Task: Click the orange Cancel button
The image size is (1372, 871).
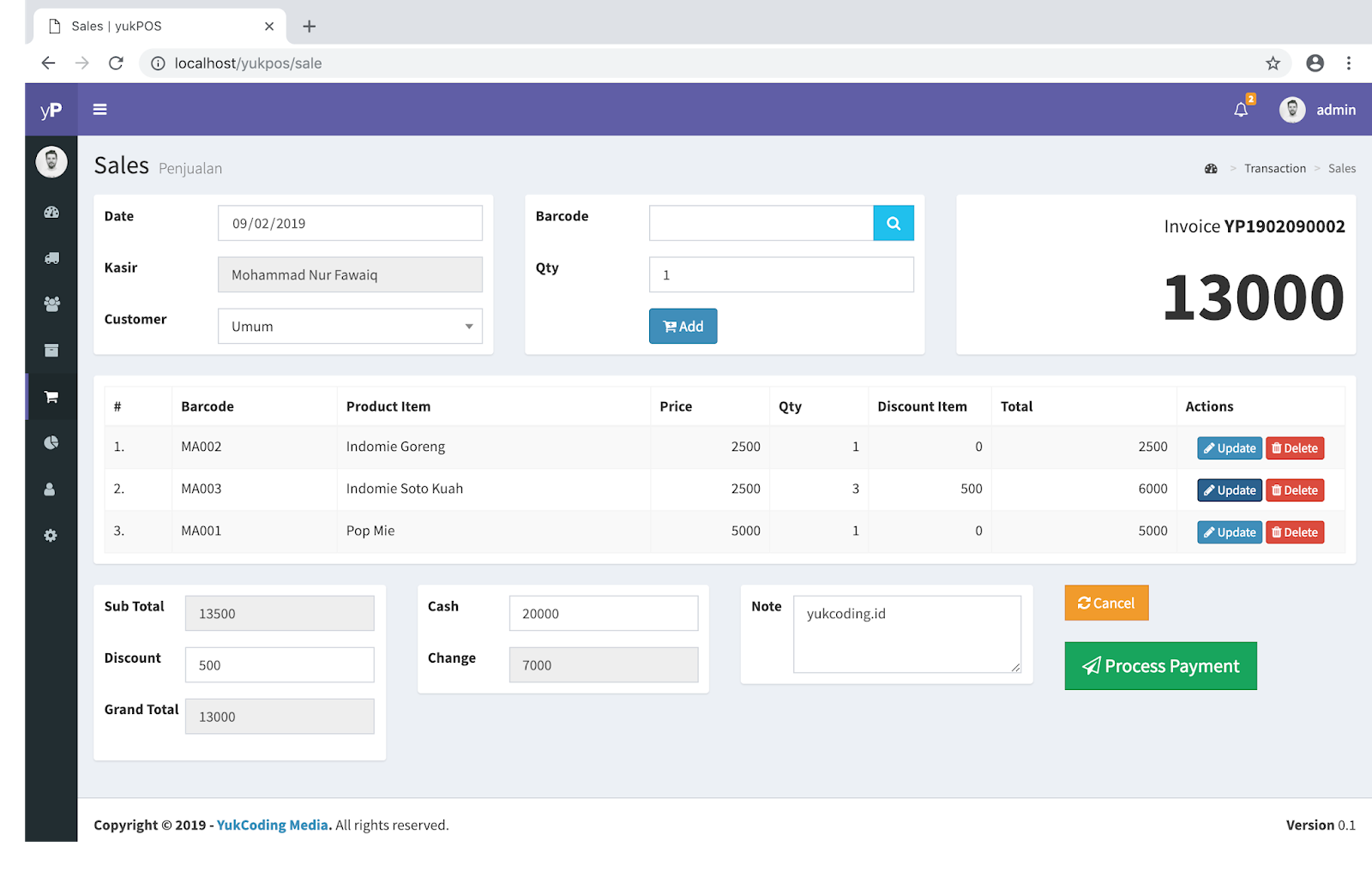Action: (x=1105, y=603)
